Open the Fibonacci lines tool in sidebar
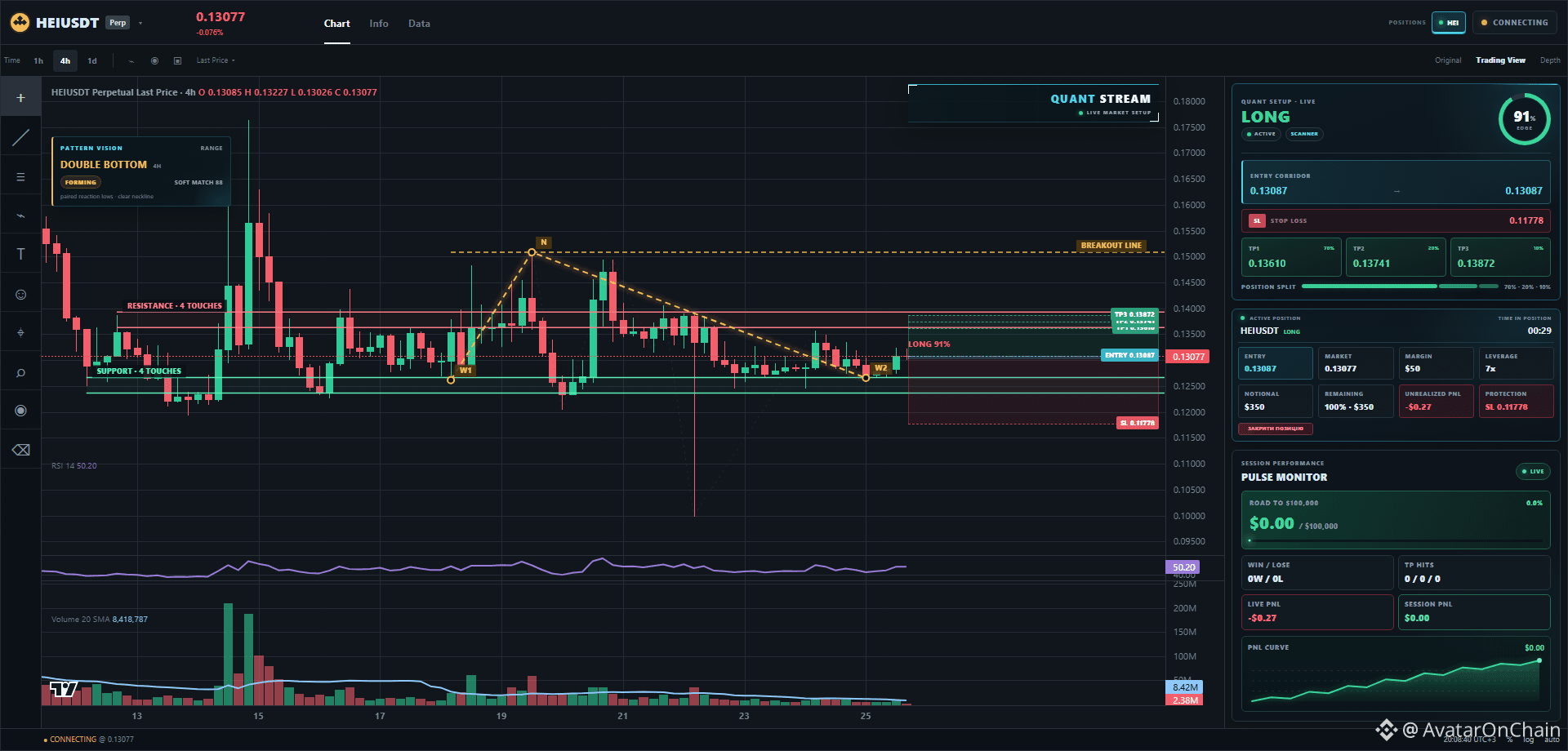Screen dimensions: 1568x751 tap(20, 177)
